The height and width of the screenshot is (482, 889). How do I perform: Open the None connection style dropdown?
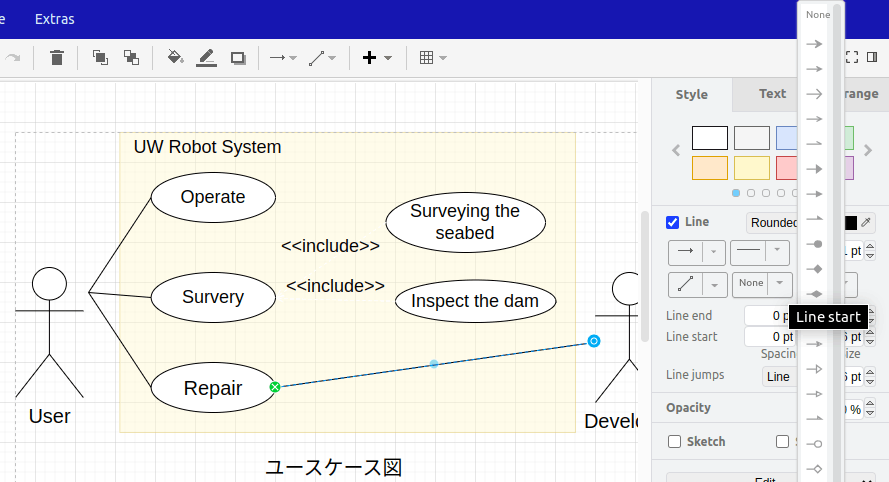762,284
